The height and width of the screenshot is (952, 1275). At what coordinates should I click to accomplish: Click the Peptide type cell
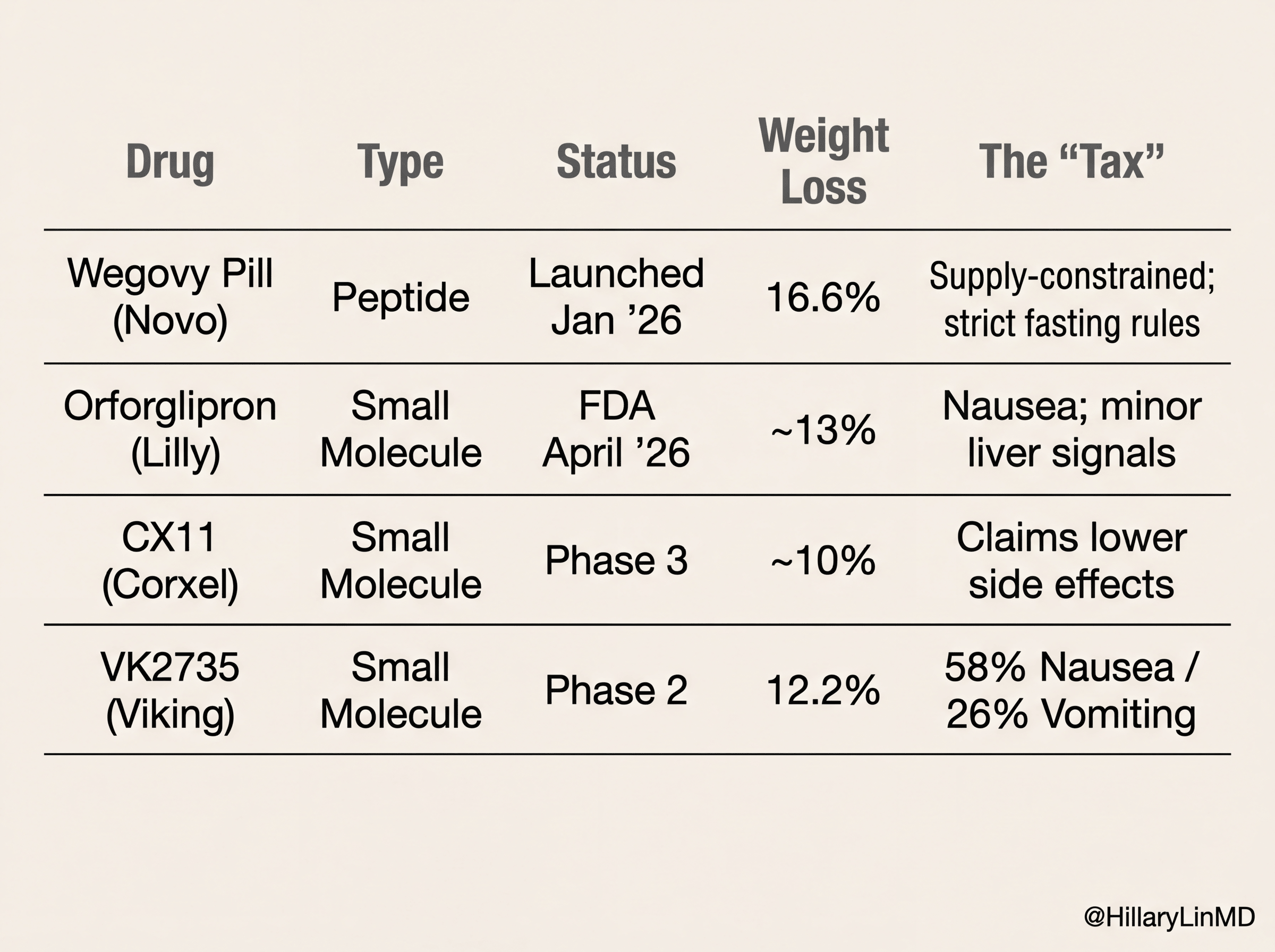click(401, 298)
